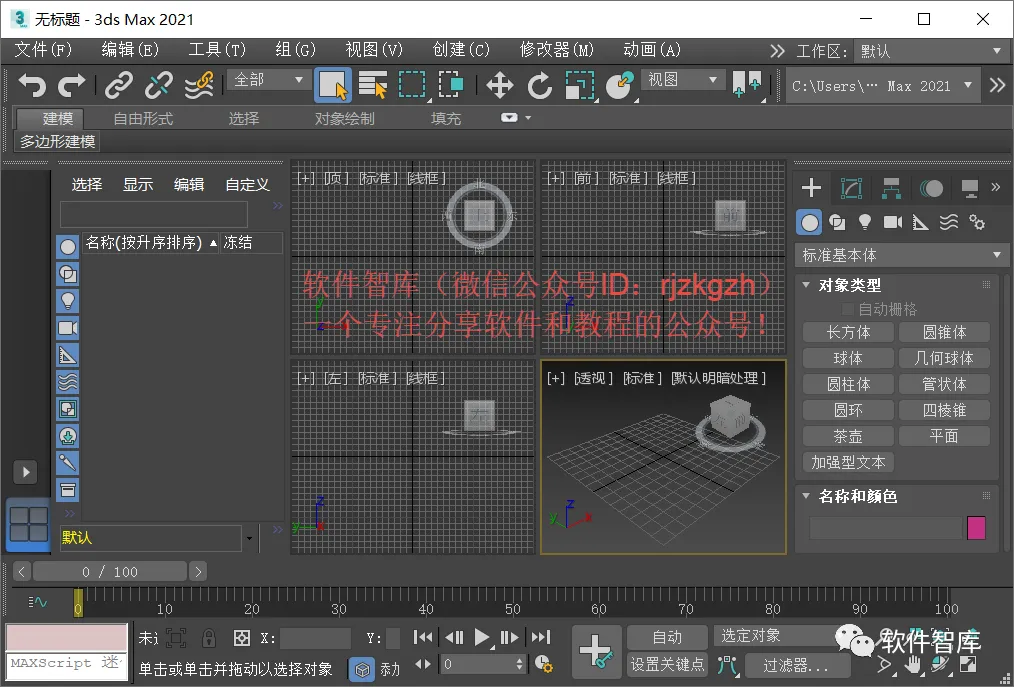Select Cameras category in Create panel
This screenshot has height=687, width=1014.
coord(892,223)
